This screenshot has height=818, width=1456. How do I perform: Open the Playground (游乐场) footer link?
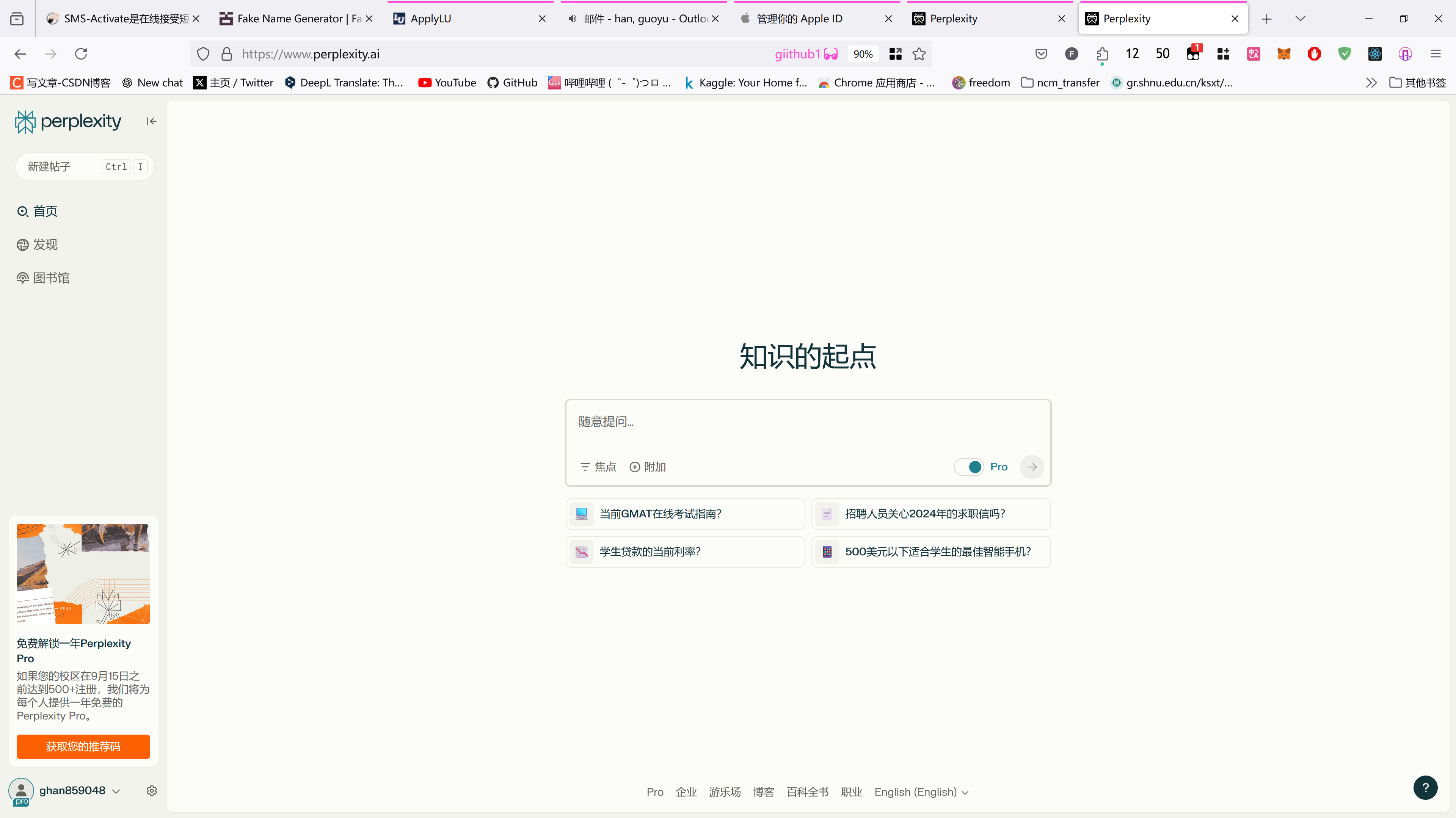pos(725,792)
